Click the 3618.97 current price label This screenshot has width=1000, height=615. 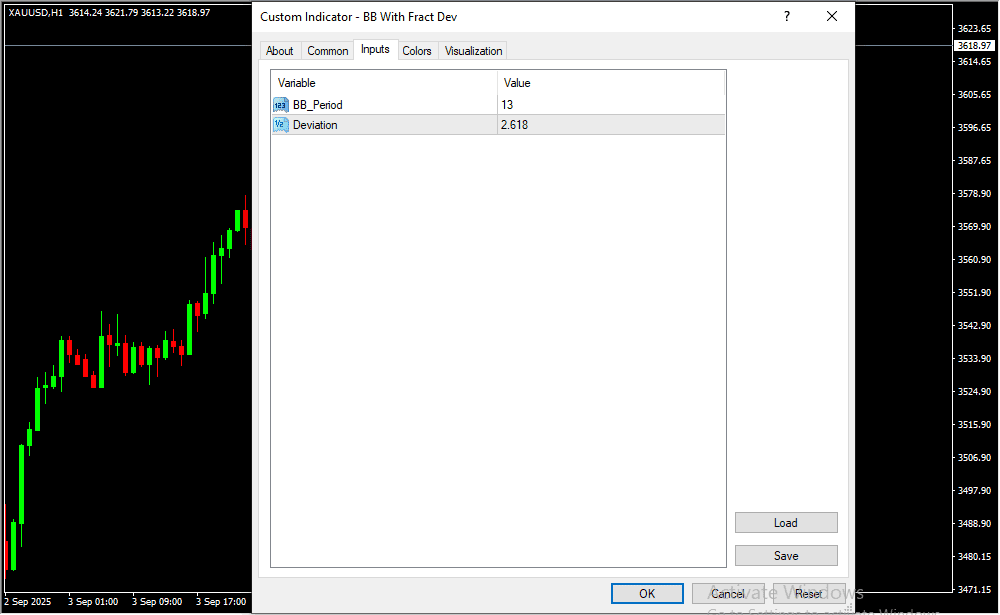click(973, 46)
